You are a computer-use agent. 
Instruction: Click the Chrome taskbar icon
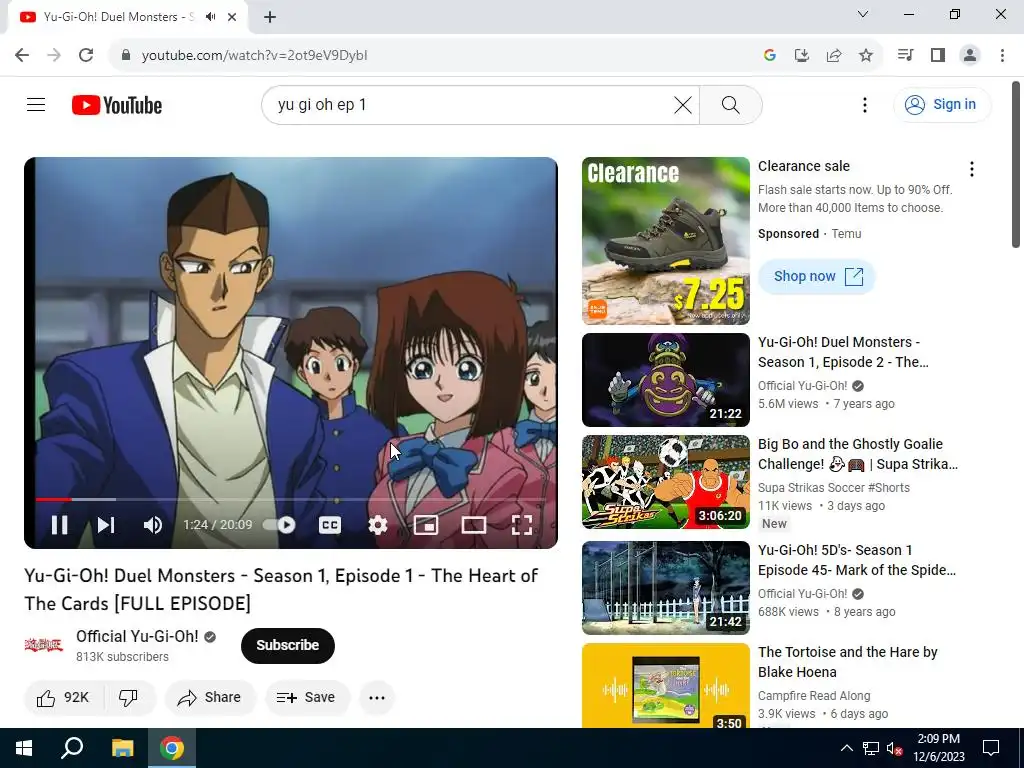[x=172, y=748]
